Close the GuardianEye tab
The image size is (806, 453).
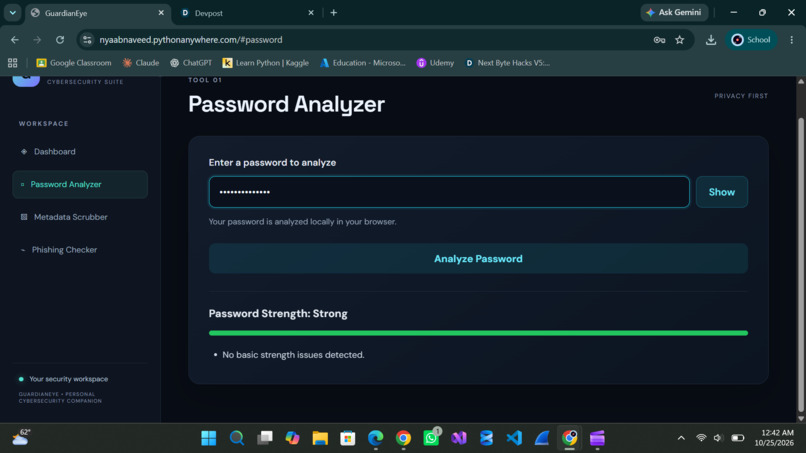click(x=161, y=13)
